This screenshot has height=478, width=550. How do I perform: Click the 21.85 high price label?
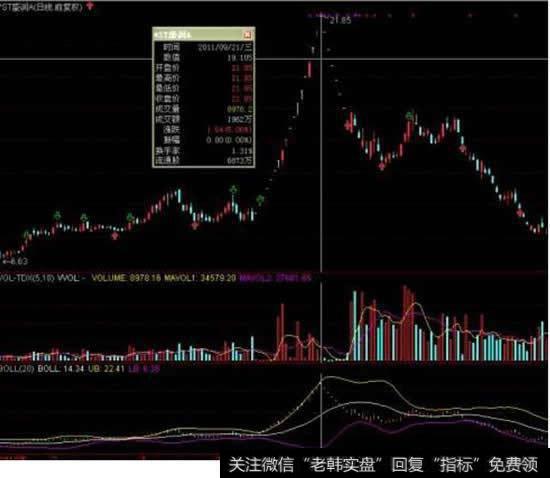pyautogui.click(x=340, y=20)
